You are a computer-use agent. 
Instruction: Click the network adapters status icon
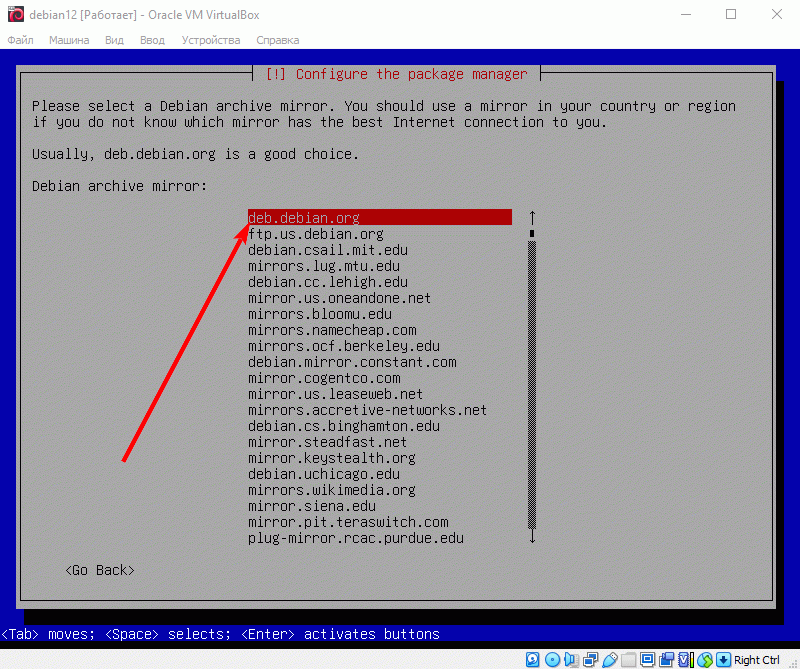click(x=590, y=660)
